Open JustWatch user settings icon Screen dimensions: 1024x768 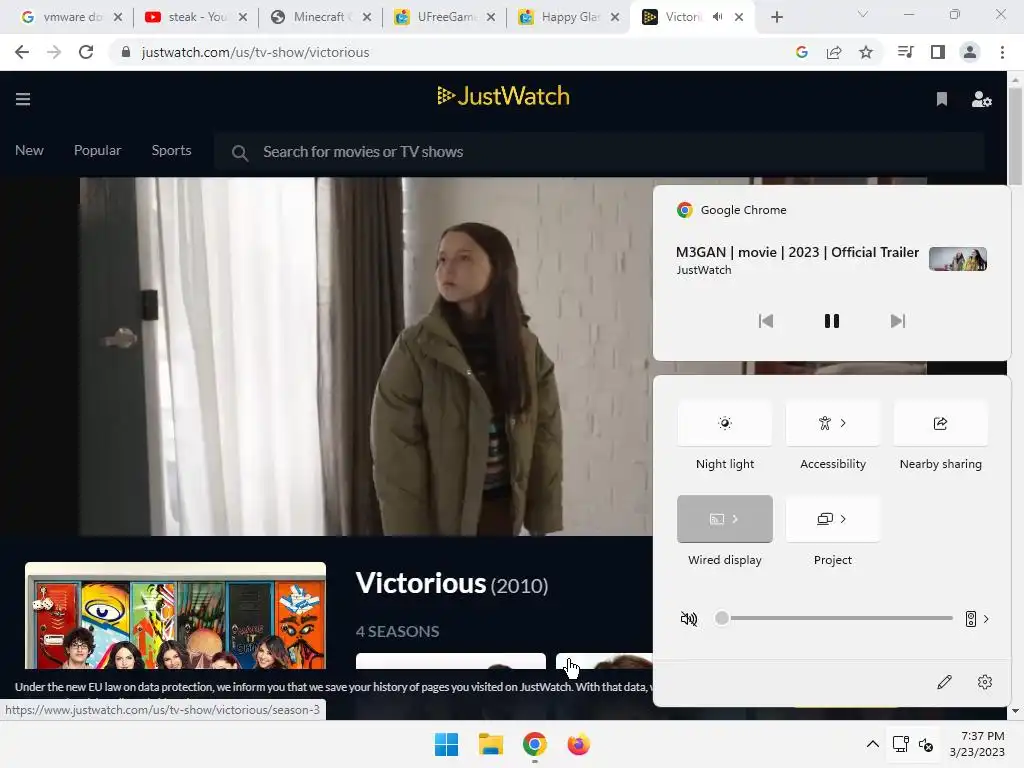coord(982,99)
